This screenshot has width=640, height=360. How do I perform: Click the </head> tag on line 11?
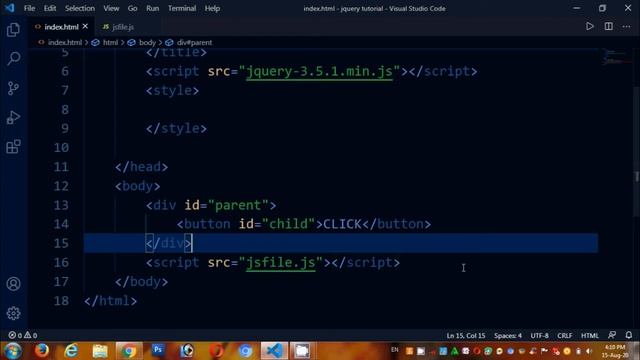coord(141,167)
